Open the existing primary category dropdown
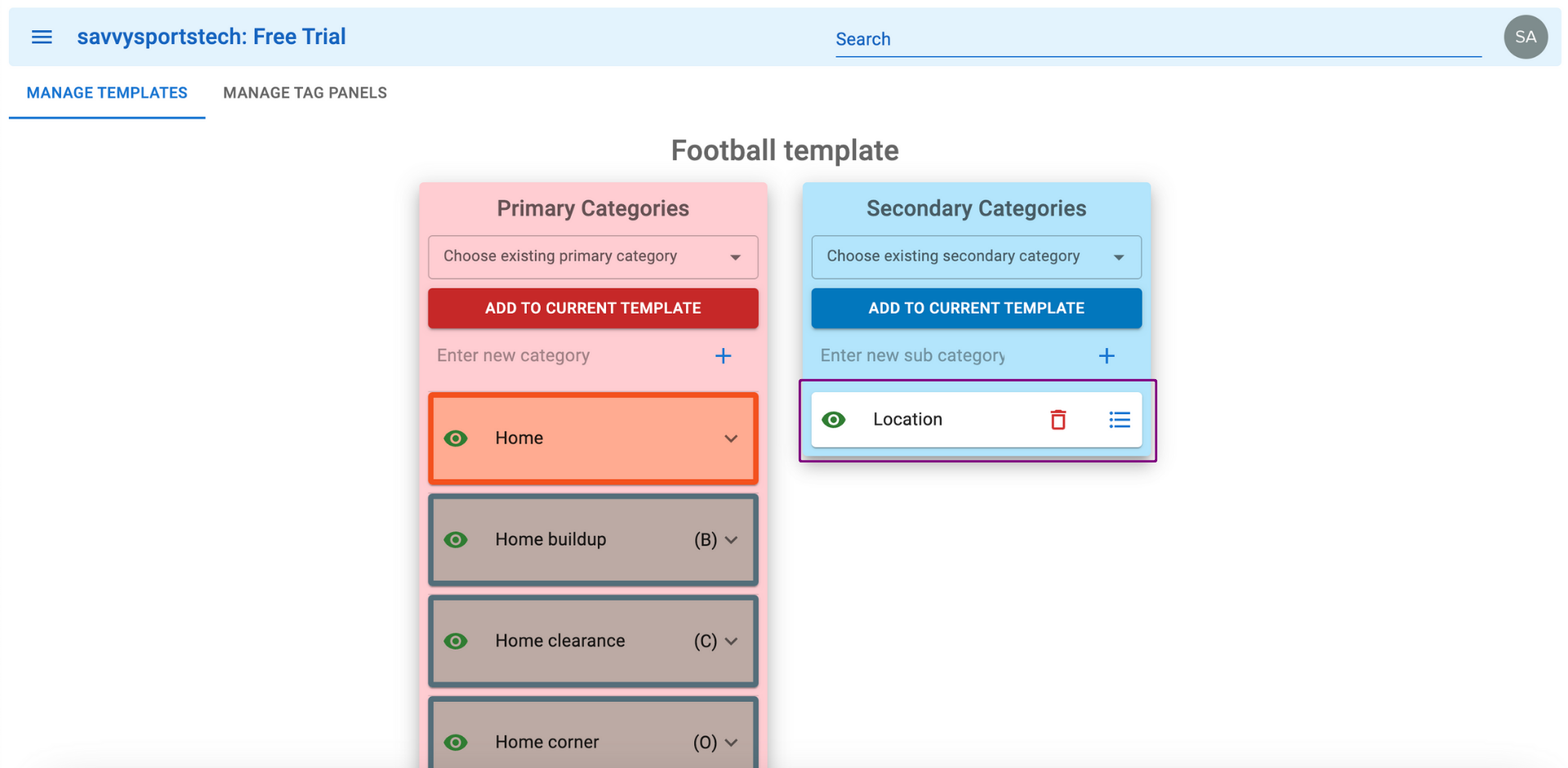1568x768 pixels. coord(593,257)
